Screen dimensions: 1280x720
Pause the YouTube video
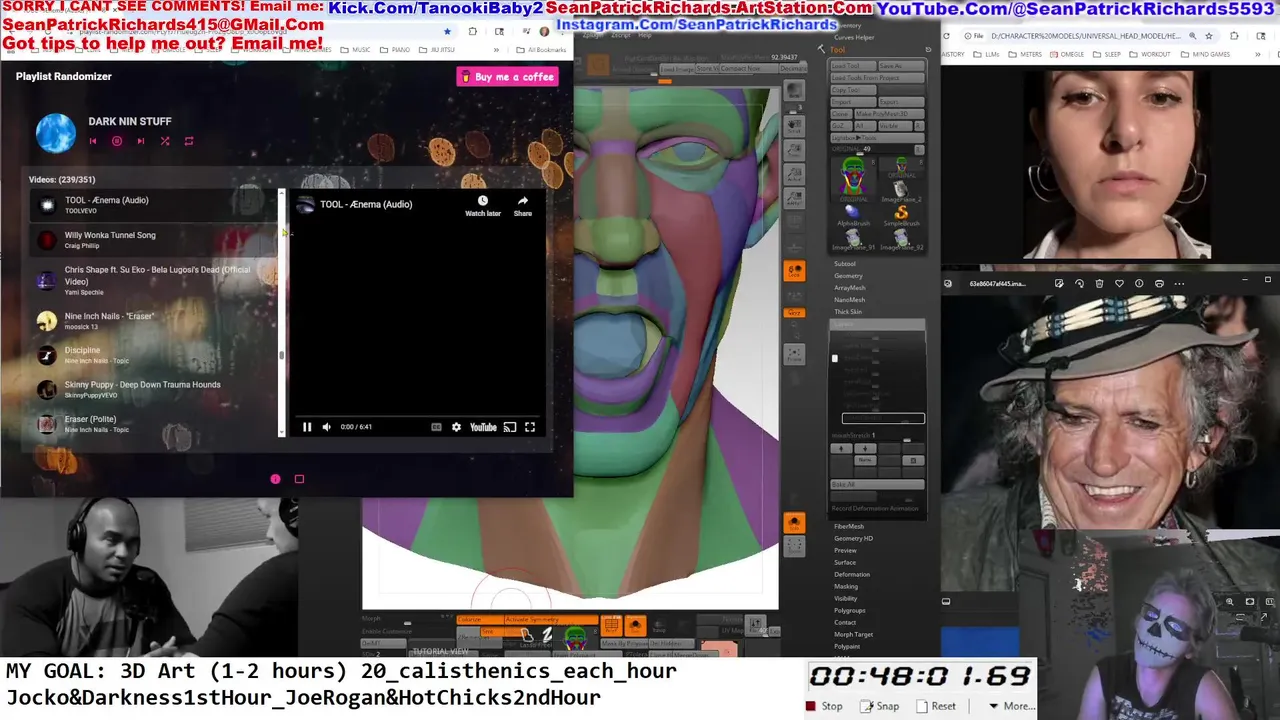307,427
